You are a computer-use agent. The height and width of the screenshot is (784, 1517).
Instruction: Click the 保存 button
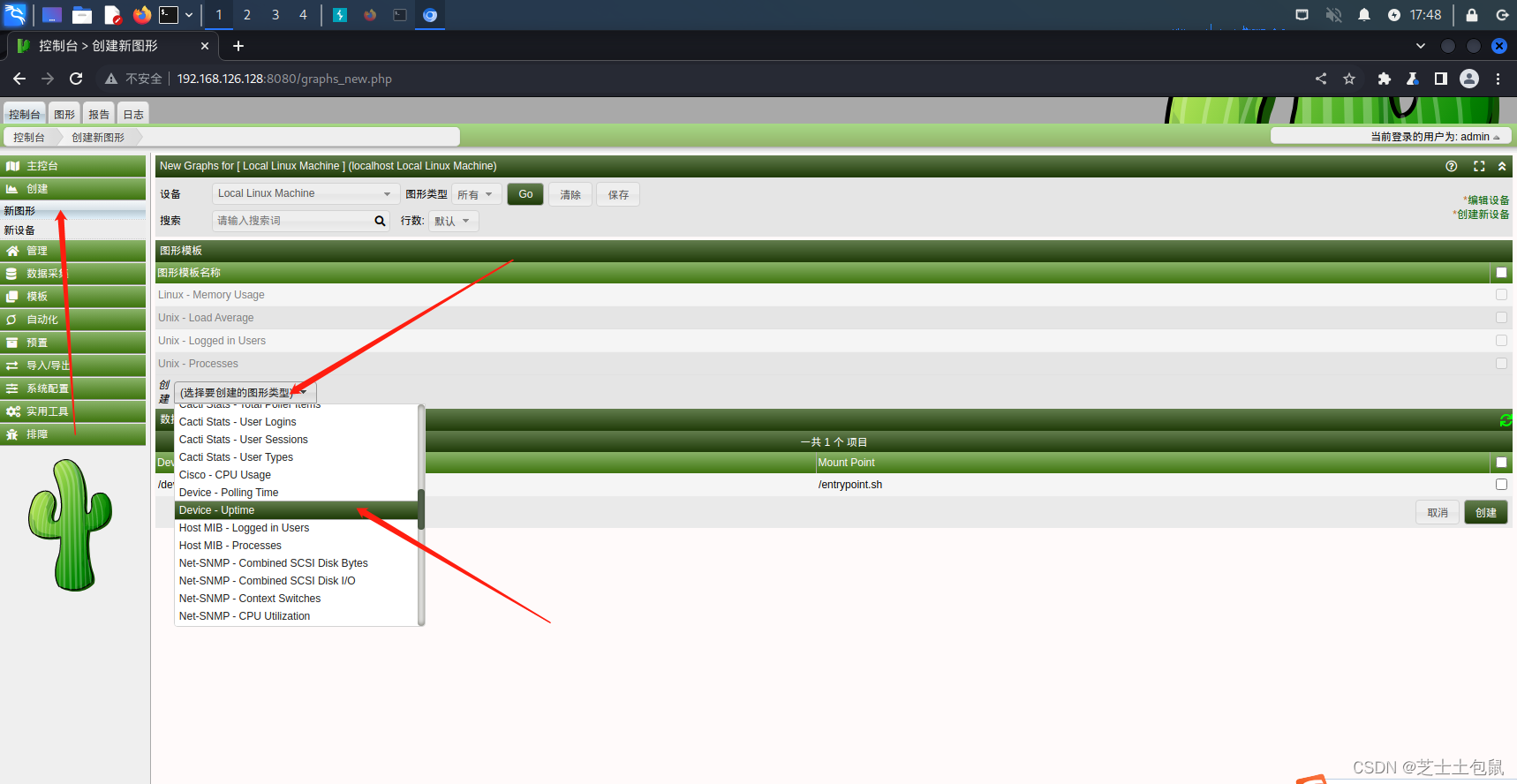618,194
